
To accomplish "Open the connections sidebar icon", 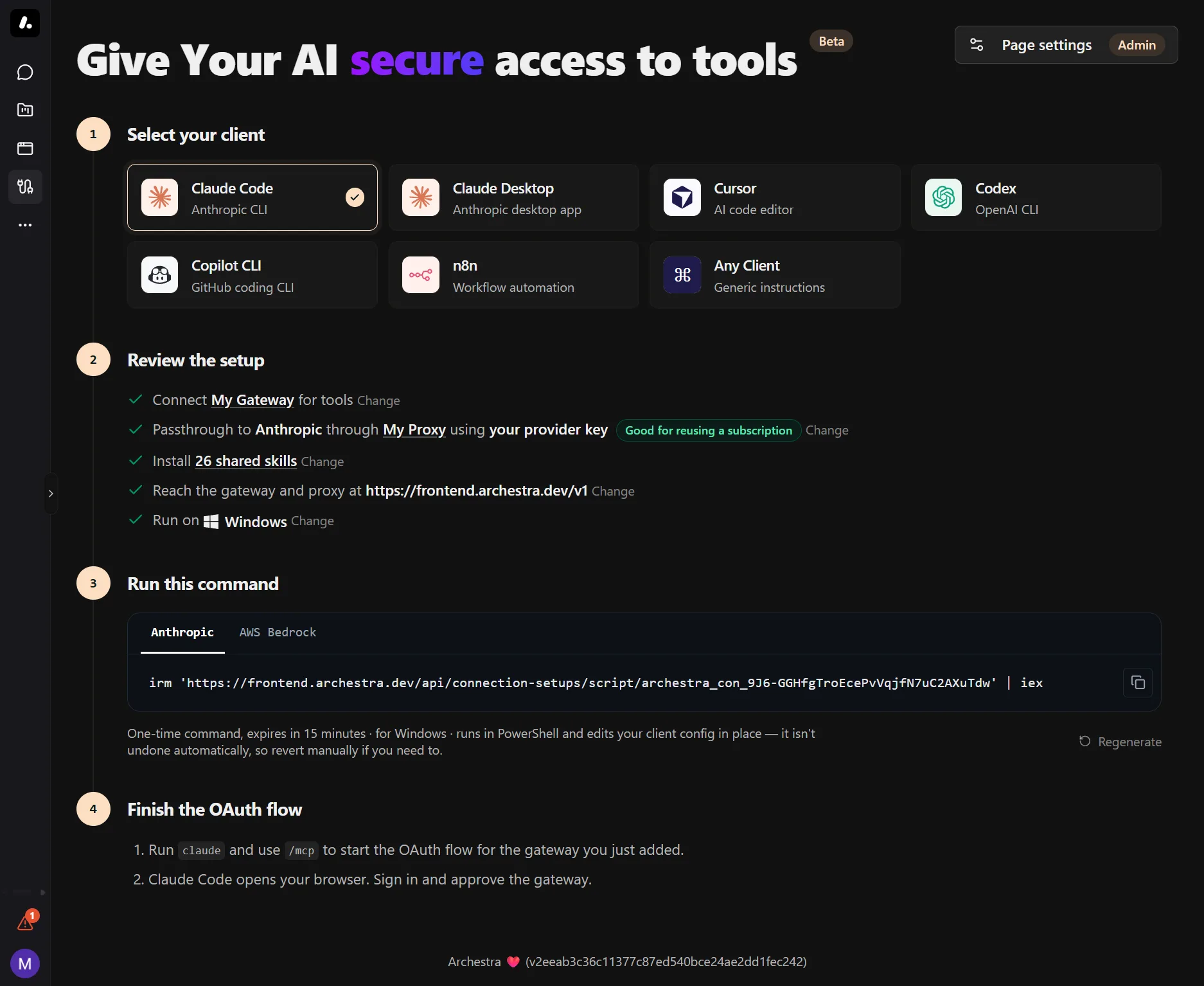I will tap(25, 186).
